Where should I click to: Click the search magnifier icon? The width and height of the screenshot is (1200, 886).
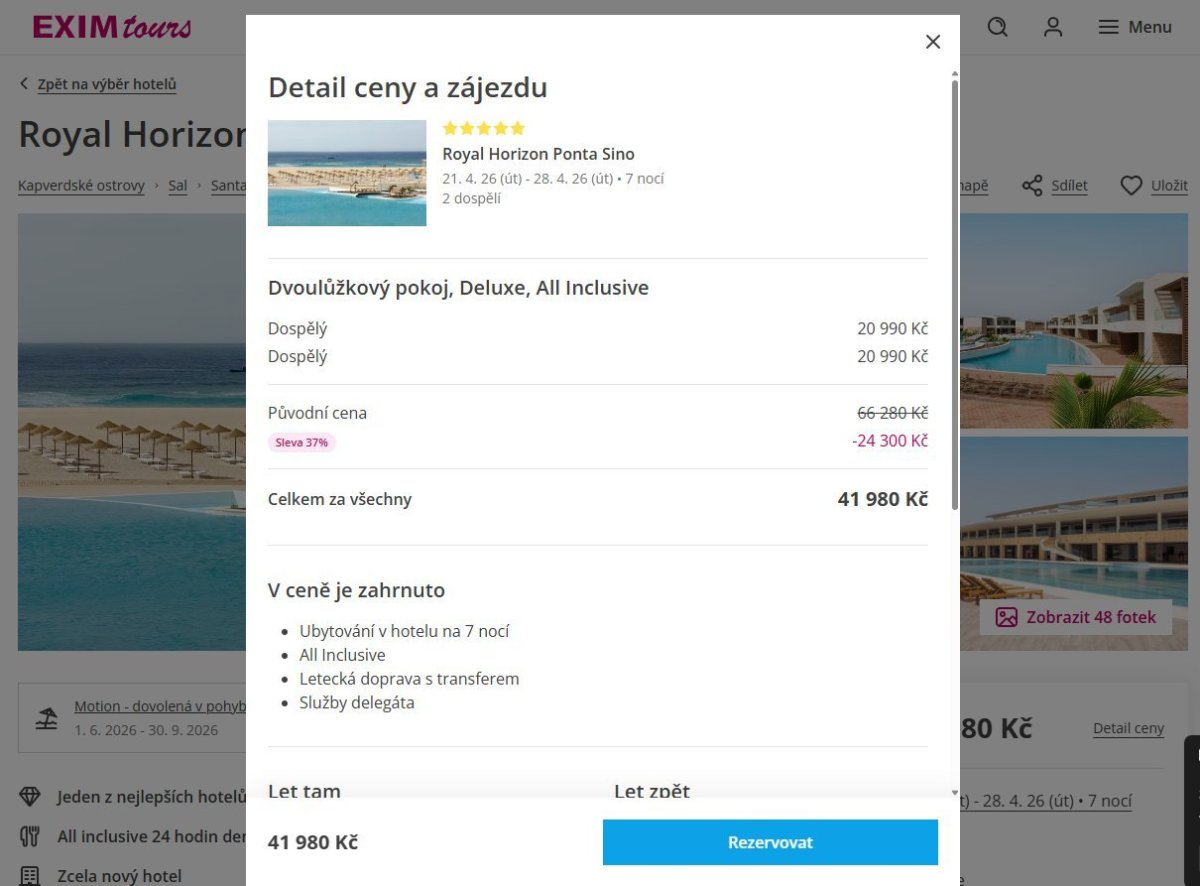[x=997, y=27]
